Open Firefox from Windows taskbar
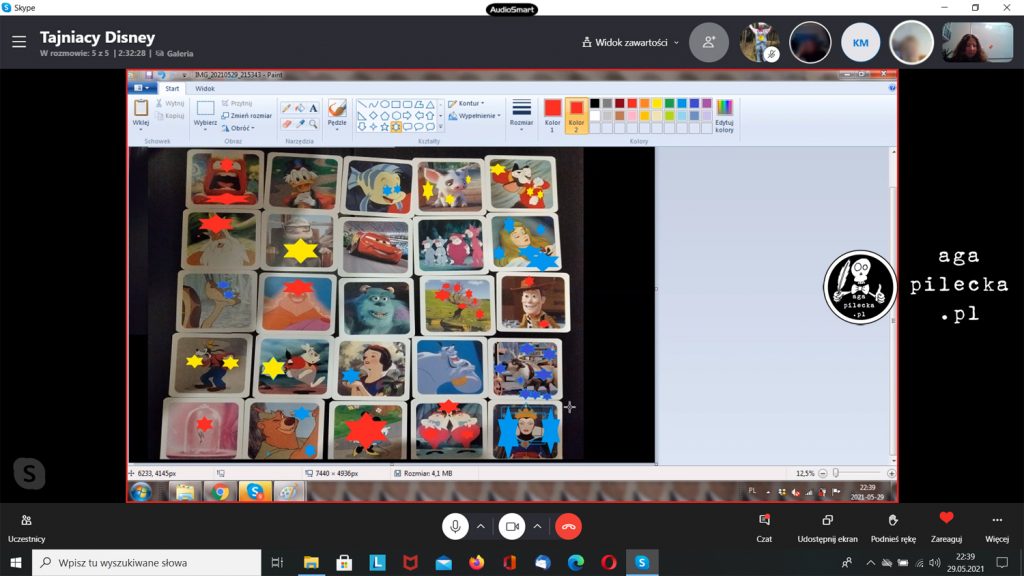This screenshot has height=576, width=1024. [x=477, y=562]
